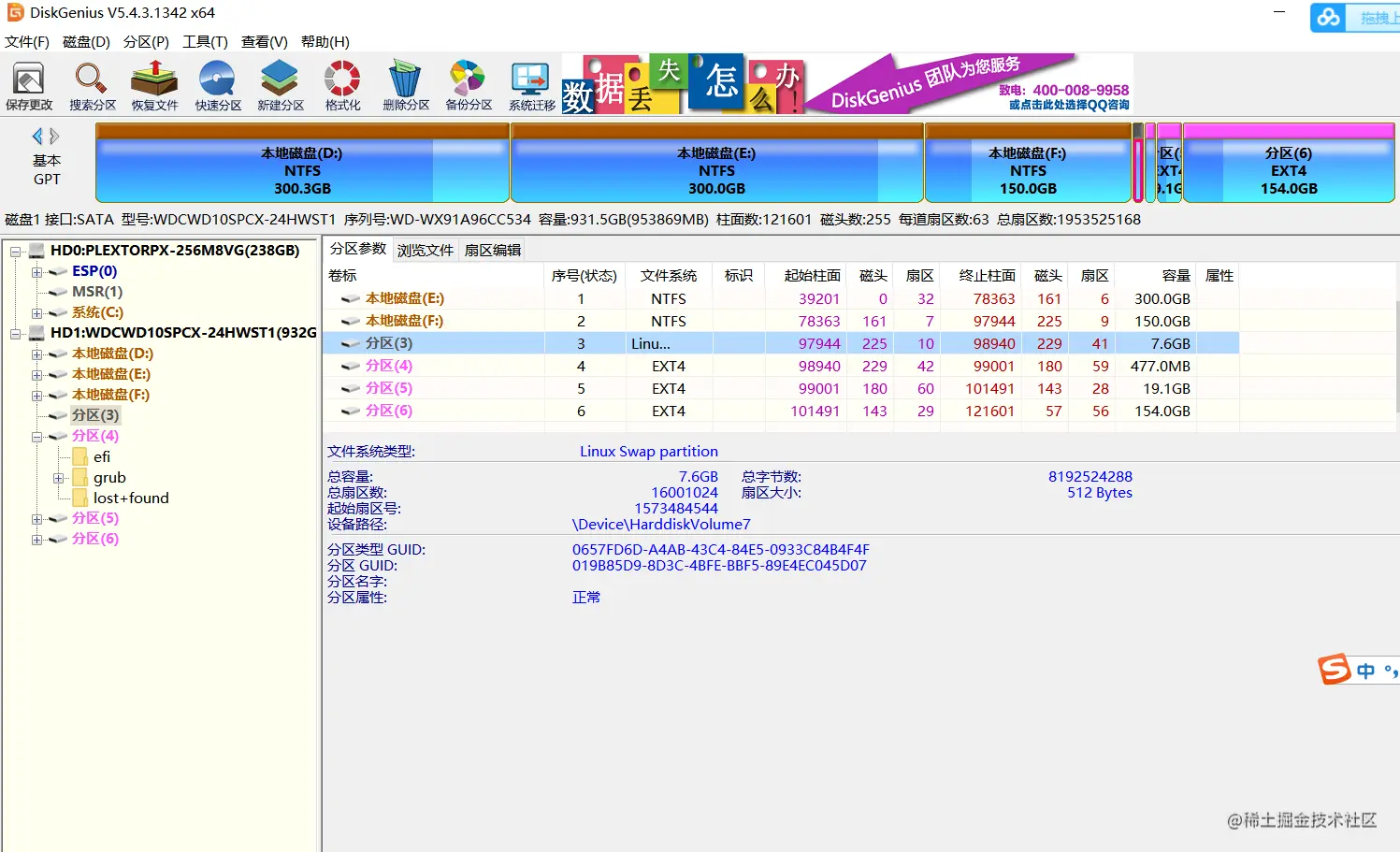Collapse the HD1 WDC disk node
The width and height of the screenshot is (1400, 852).
pyautogui.click(x=16, y=333)
